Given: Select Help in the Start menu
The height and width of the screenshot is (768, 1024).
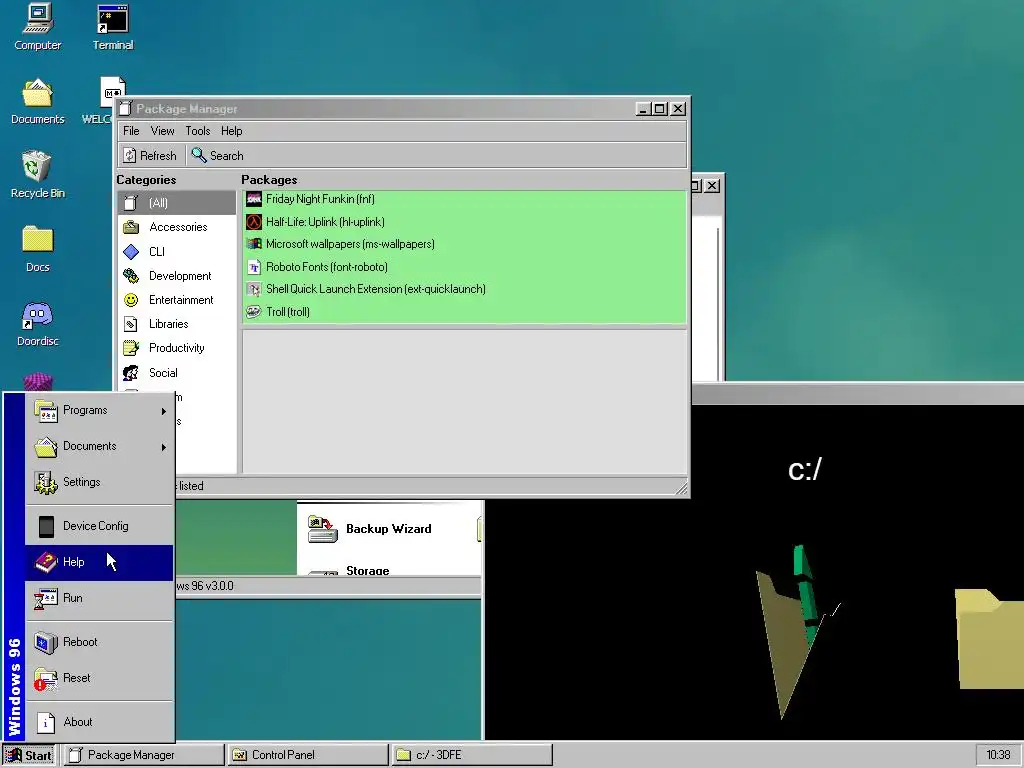Looking at the screenshot, I should (99, 562).
